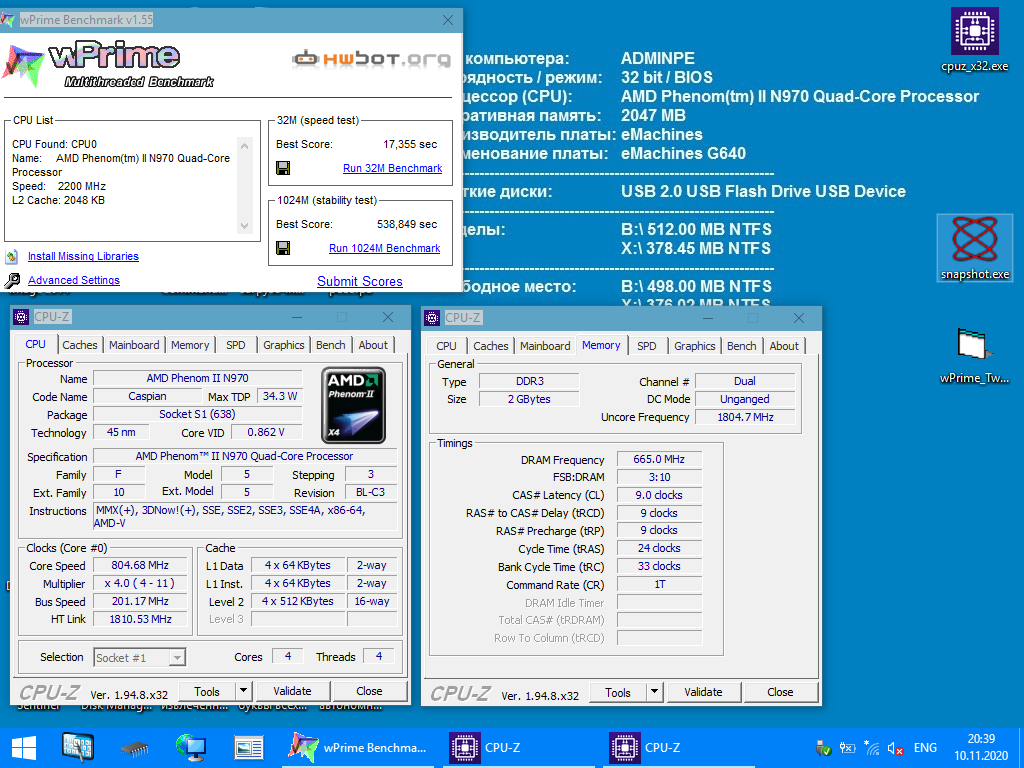The width and height of the screenshot is (1024, 768).
Task: Open Graphics tab in right CPU-Z
Action: [x=694, y=345]
